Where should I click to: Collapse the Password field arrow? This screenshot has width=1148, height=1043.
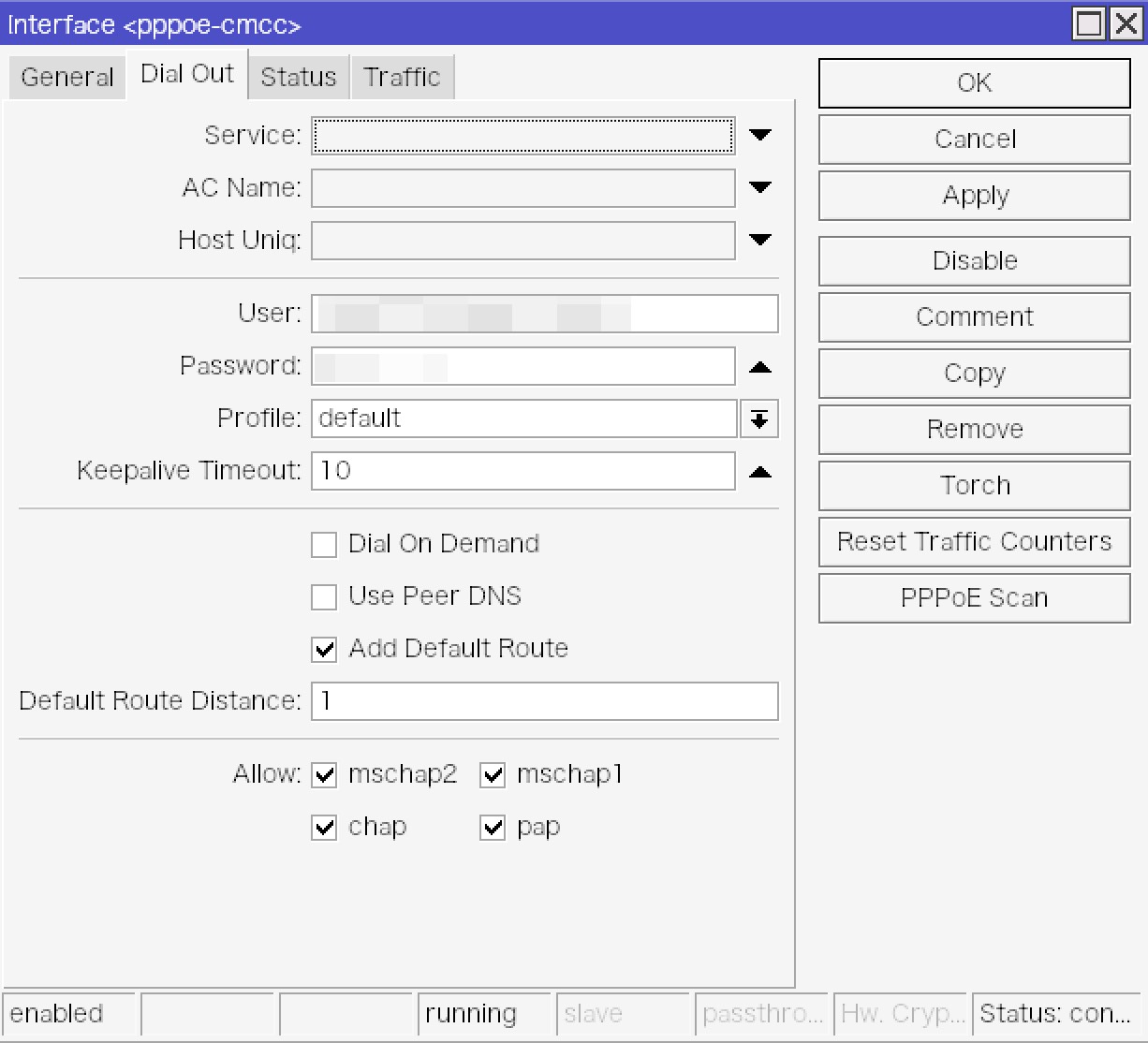pyautogui.click(x=759, y=368)
